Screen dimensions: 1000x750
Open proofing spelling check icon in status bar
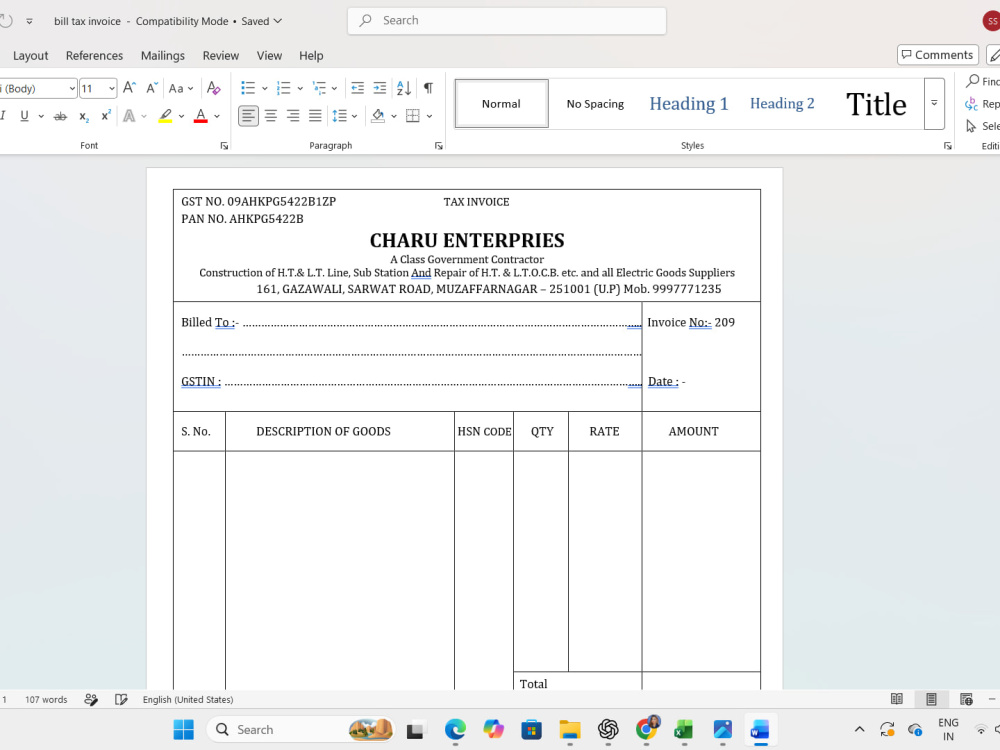(121, 700)
